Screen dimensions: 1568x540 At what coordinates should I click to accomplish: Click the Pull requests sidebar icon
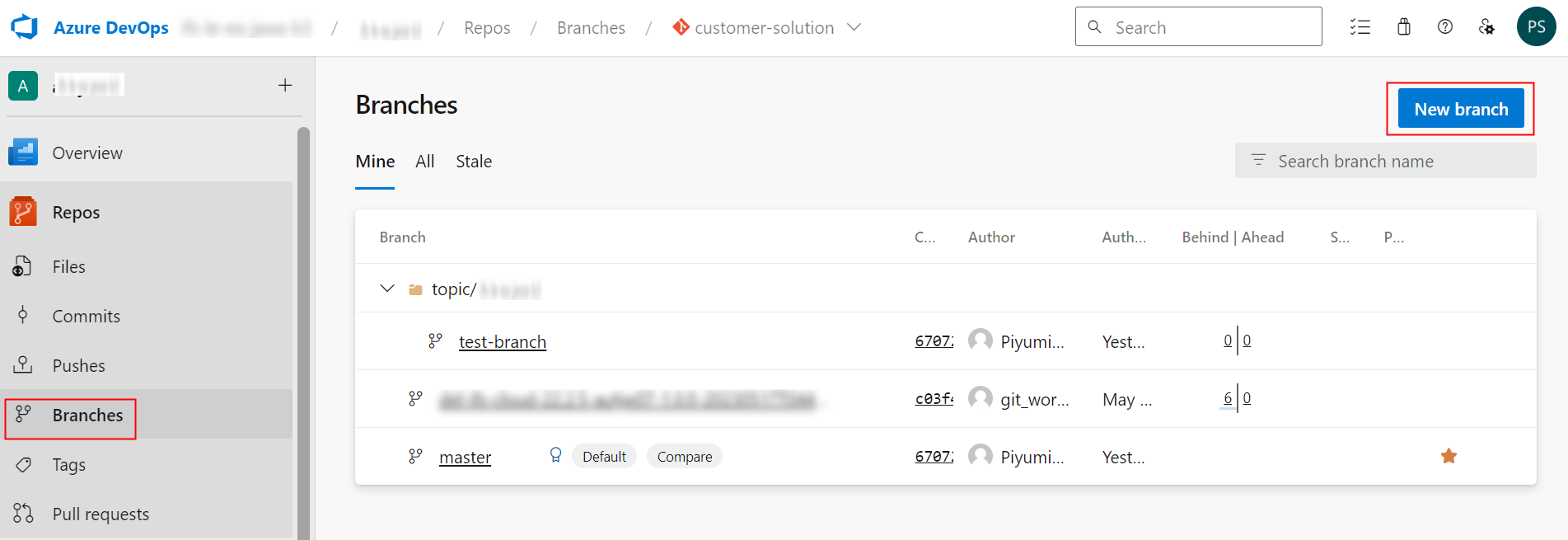pos(23,514)
